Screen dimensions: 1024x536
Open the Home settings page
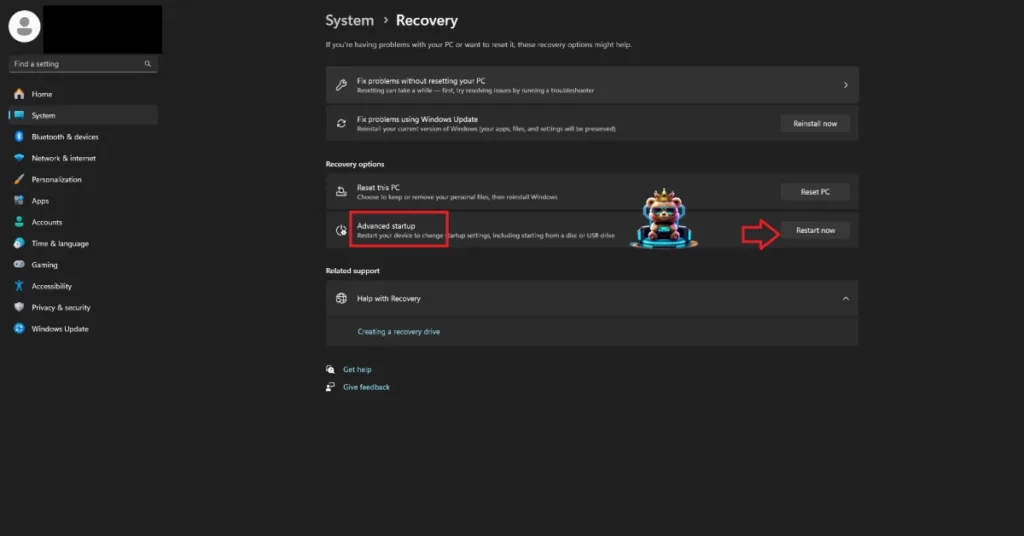pyautogui.click(x=83, y=94)
